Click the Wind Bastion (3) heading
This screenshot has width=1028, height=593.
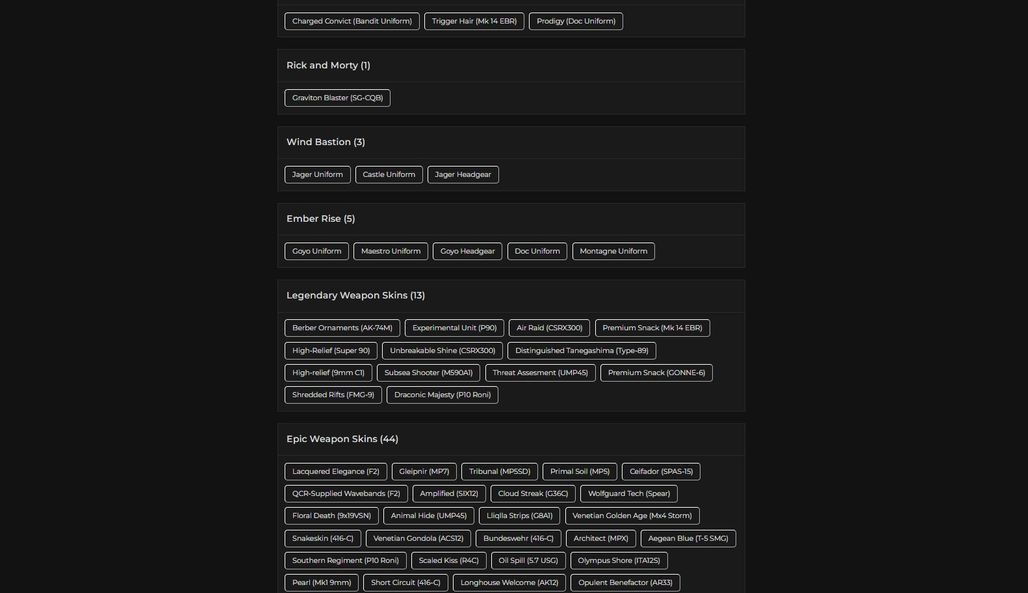[x=326, y=142]
